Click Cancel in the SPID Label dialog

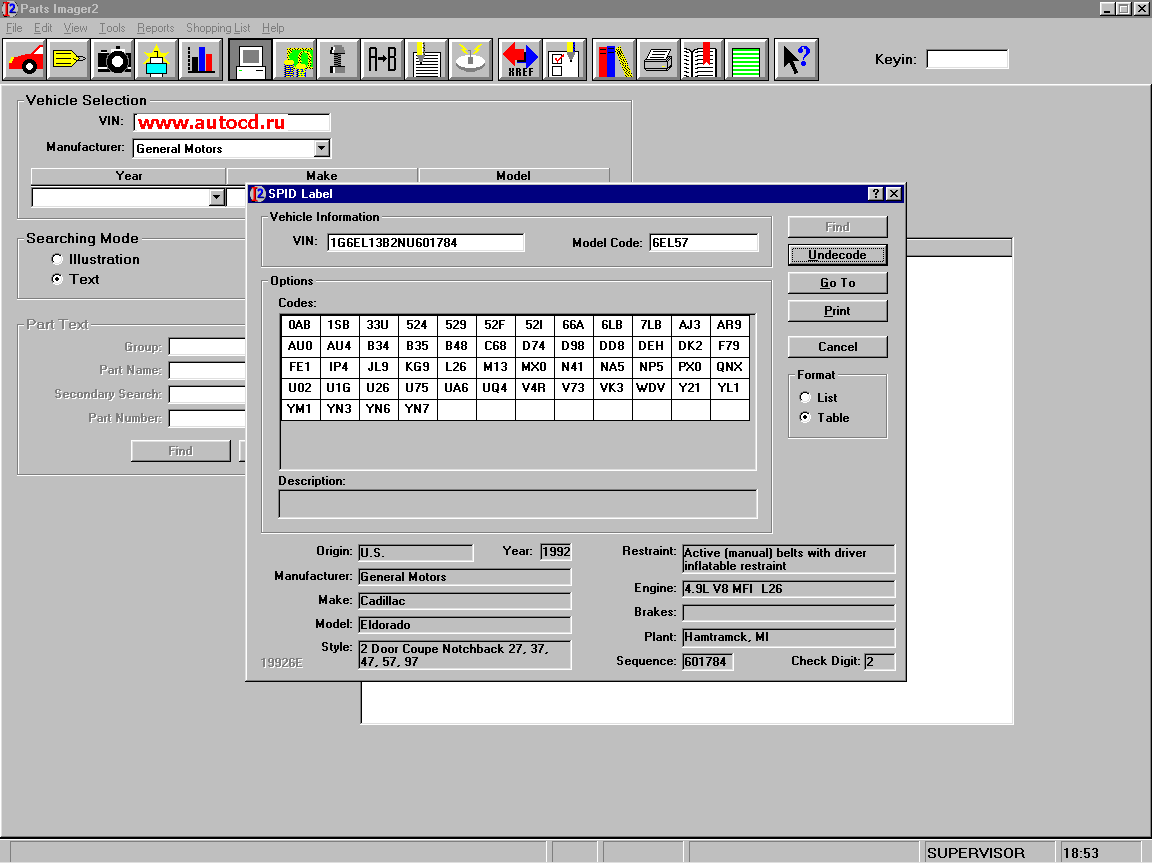pyautogui.click(x=838, y=347)
